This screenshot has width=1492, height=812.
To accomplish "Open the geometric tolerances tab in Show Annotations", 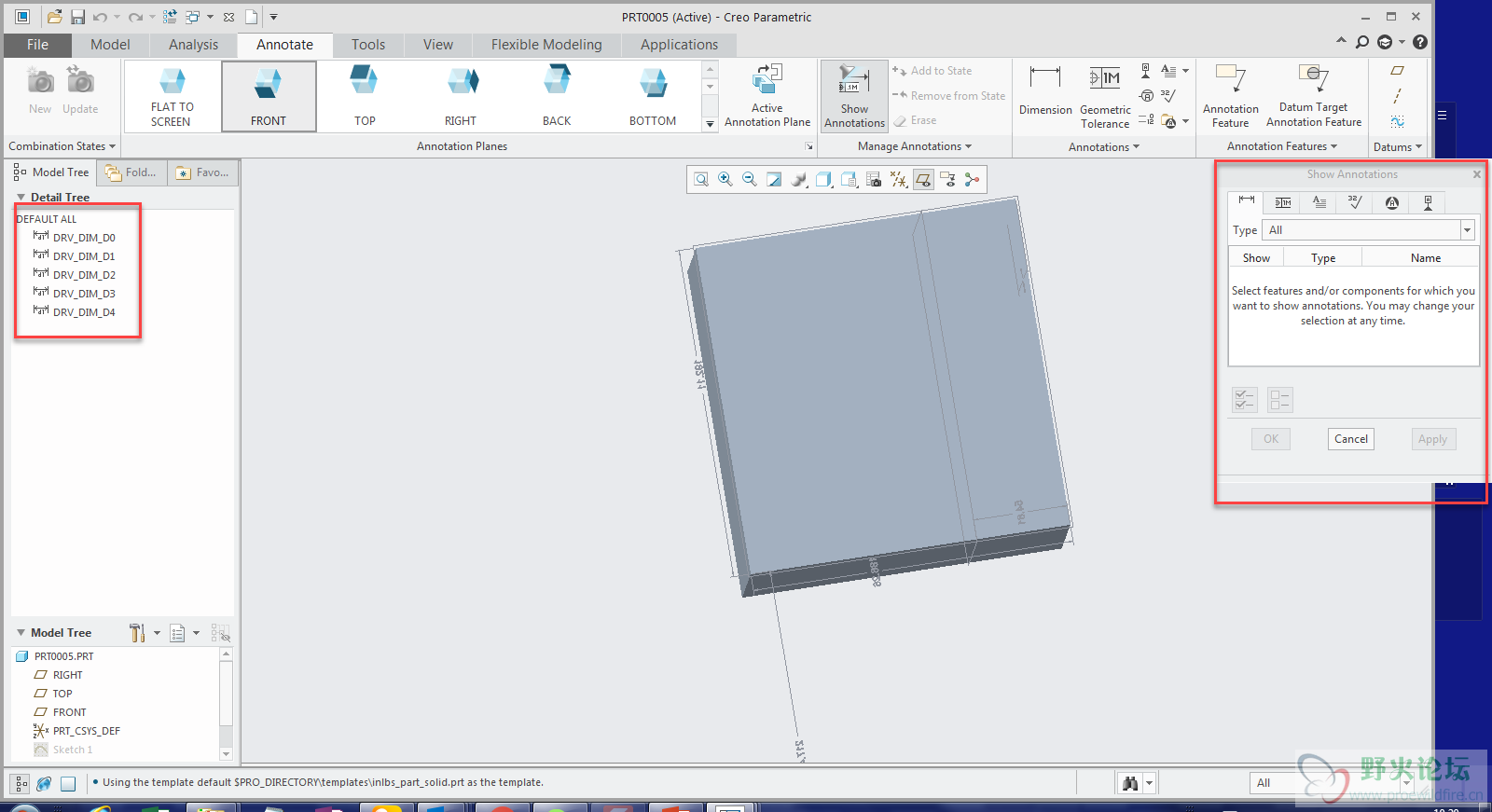I will tap(1283, 202).
